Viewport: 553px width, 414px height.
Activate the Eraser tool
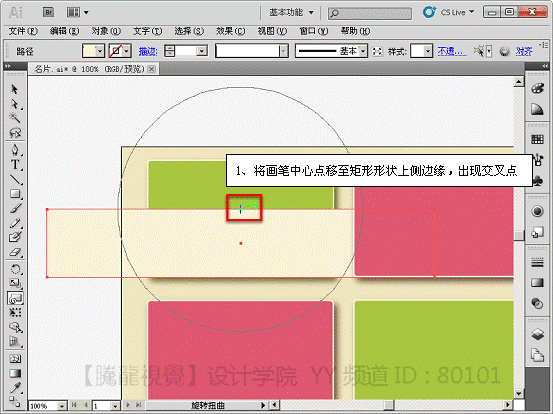tap(15, 252)
